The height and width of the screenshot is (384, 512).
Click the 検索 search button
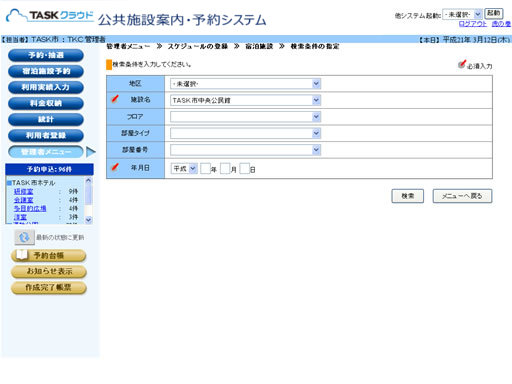(408, 196)
